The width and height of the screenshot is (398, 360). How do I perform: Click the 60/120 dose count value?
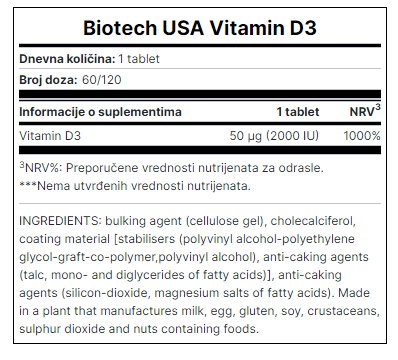pos(101,80)
